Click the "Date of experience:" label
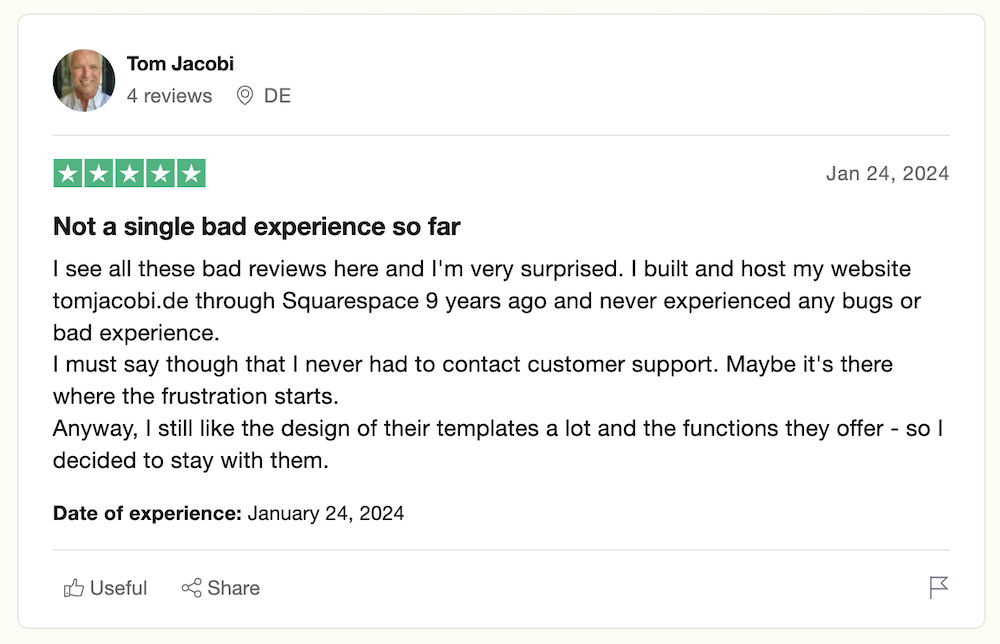The image size is (1000, 644). 147,514
